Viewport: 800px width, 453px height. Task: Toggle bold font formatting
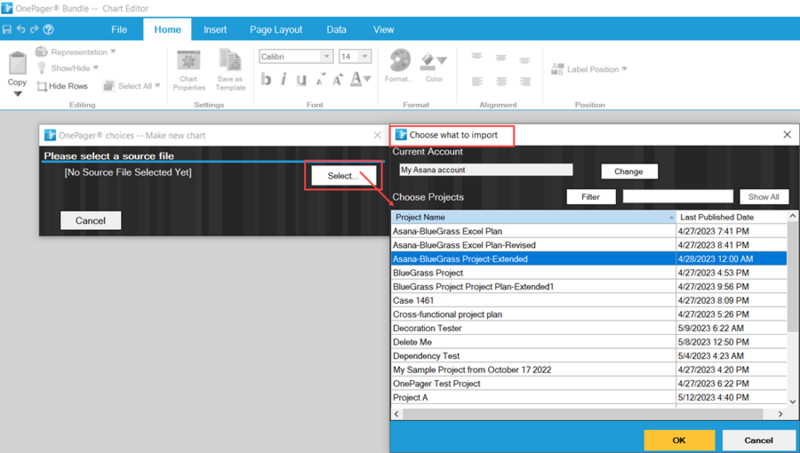266,80
